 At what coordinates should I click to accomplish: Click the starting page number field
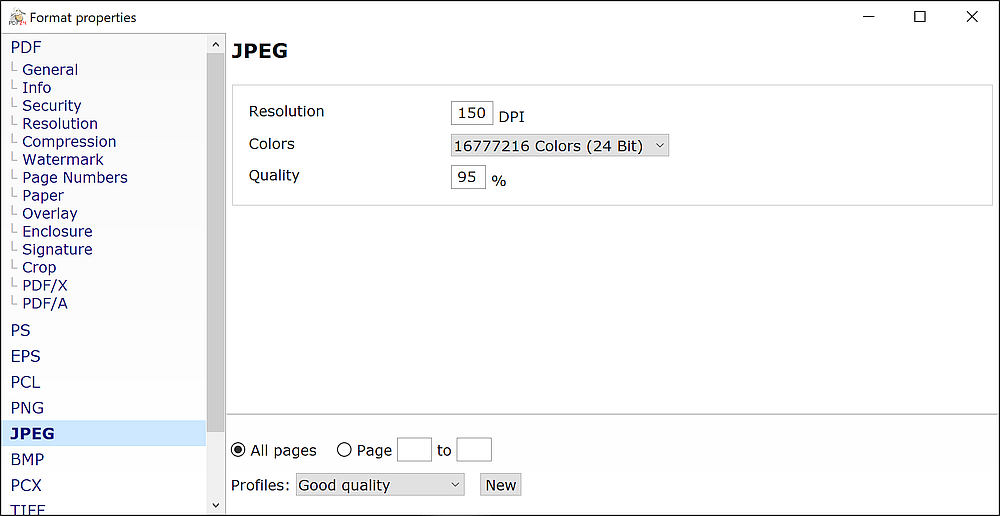415,450
